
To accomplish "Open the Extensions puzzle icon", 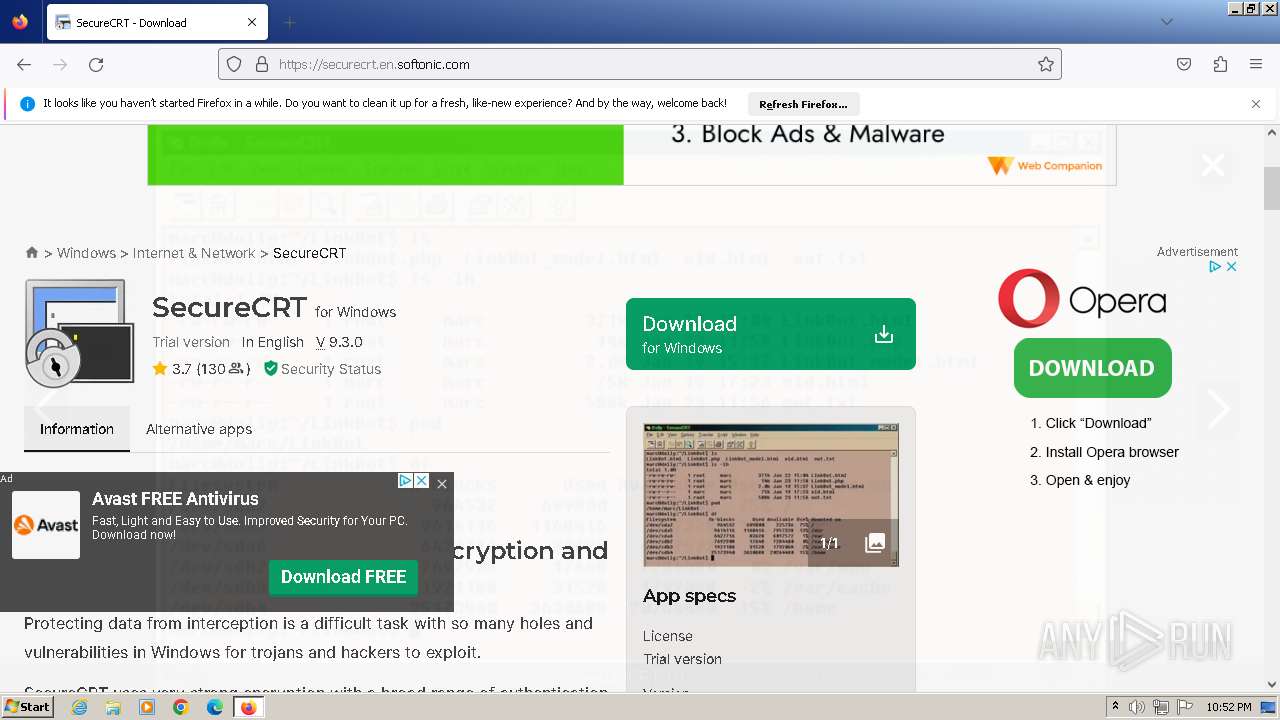I will coord(1220,64).
